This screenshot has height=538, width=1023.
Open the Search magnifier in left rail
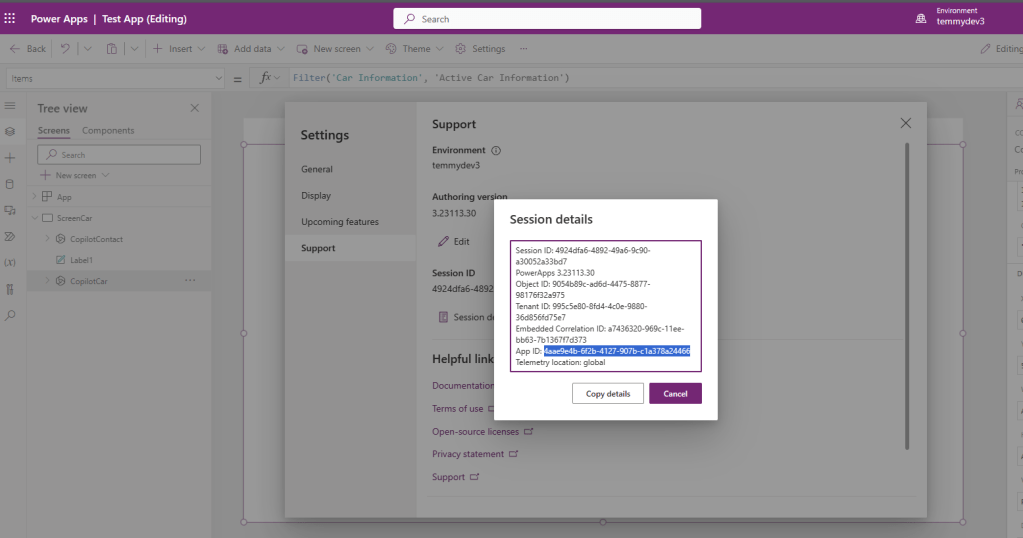point(10,316)
